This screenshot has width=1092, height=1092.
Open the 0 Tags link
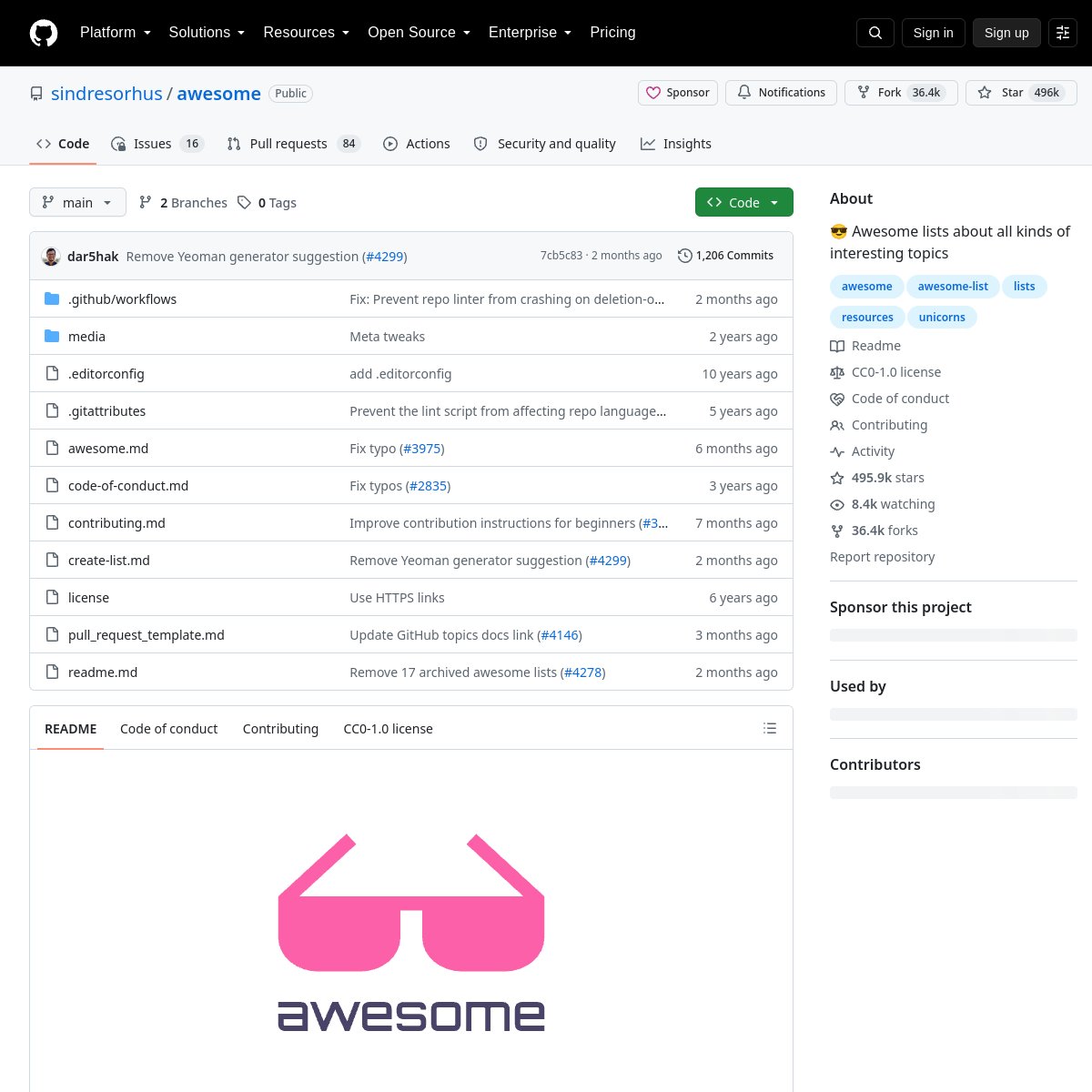pyautogui.click(x=267, y=203)
